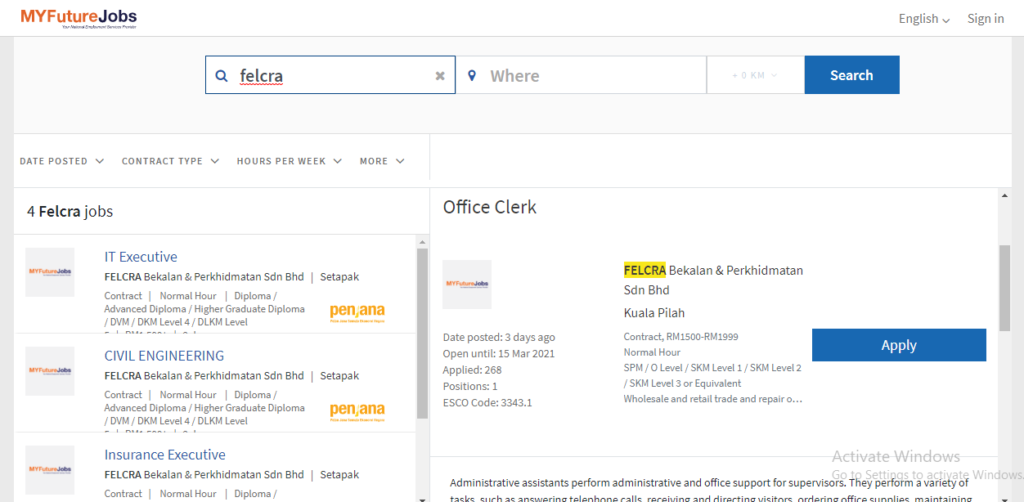Click the Sign in link
1024x502 pixels.
[985, 19]
